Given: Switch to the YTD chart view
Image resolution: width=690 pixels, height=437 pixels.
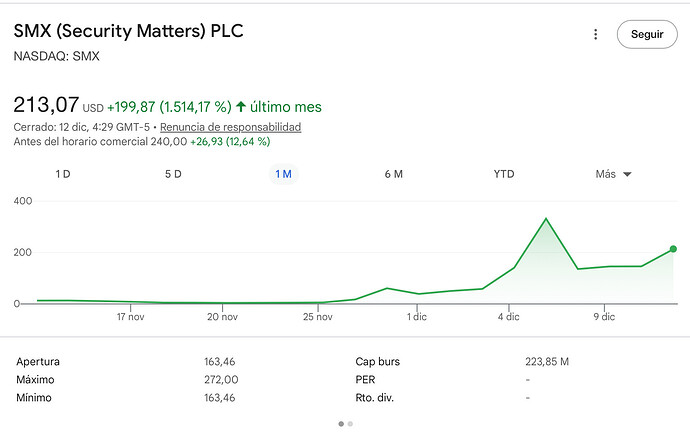Looking at the screenshot, I should click(x=504, y=174).
